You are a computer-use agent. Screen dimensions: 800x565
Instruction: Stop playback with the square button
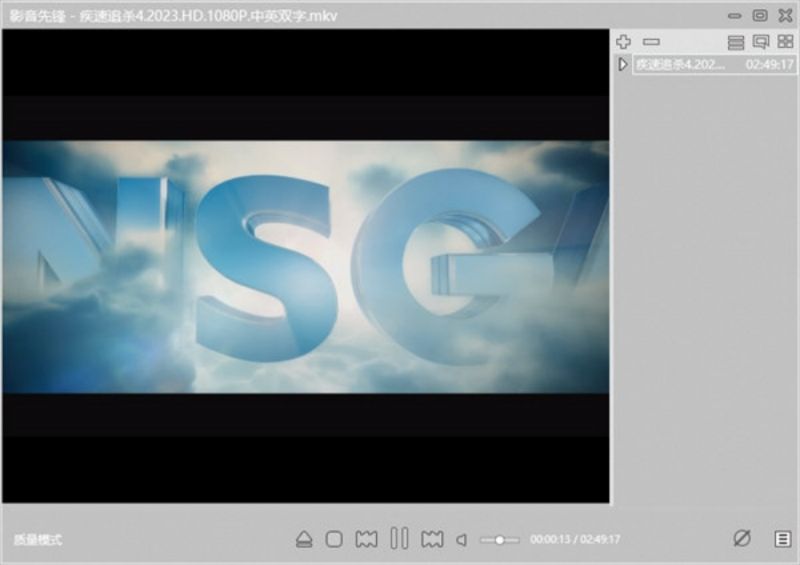pyautogui.click(x=334, y=539)
